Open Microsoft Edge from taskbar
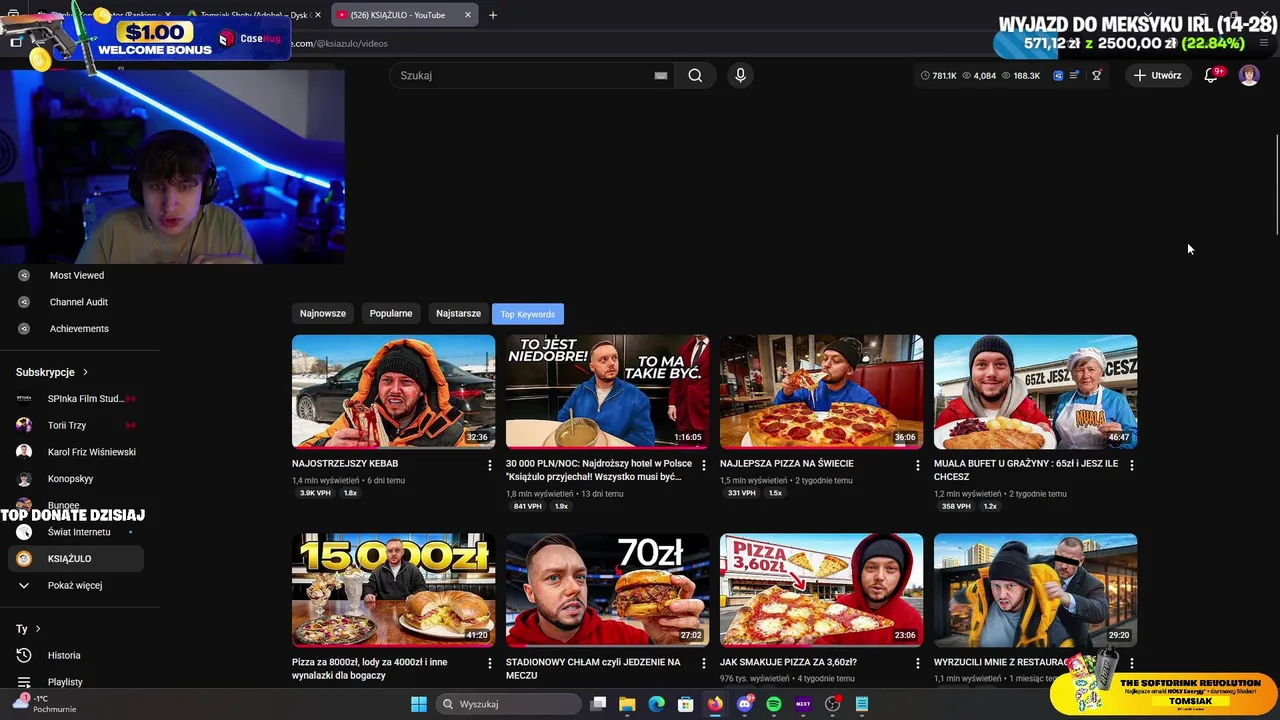 tap(656, 704)
